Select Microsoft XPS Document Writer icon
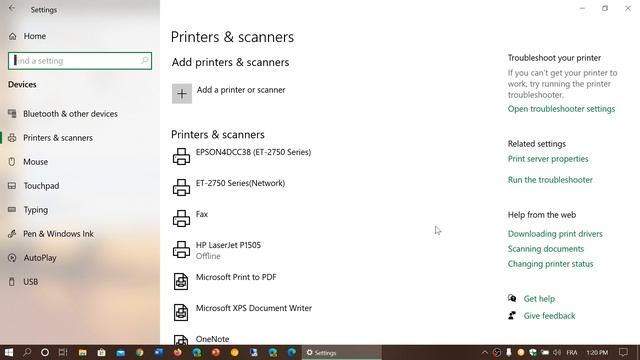This screenshot has height=360, width=640. tap(181, 312)
